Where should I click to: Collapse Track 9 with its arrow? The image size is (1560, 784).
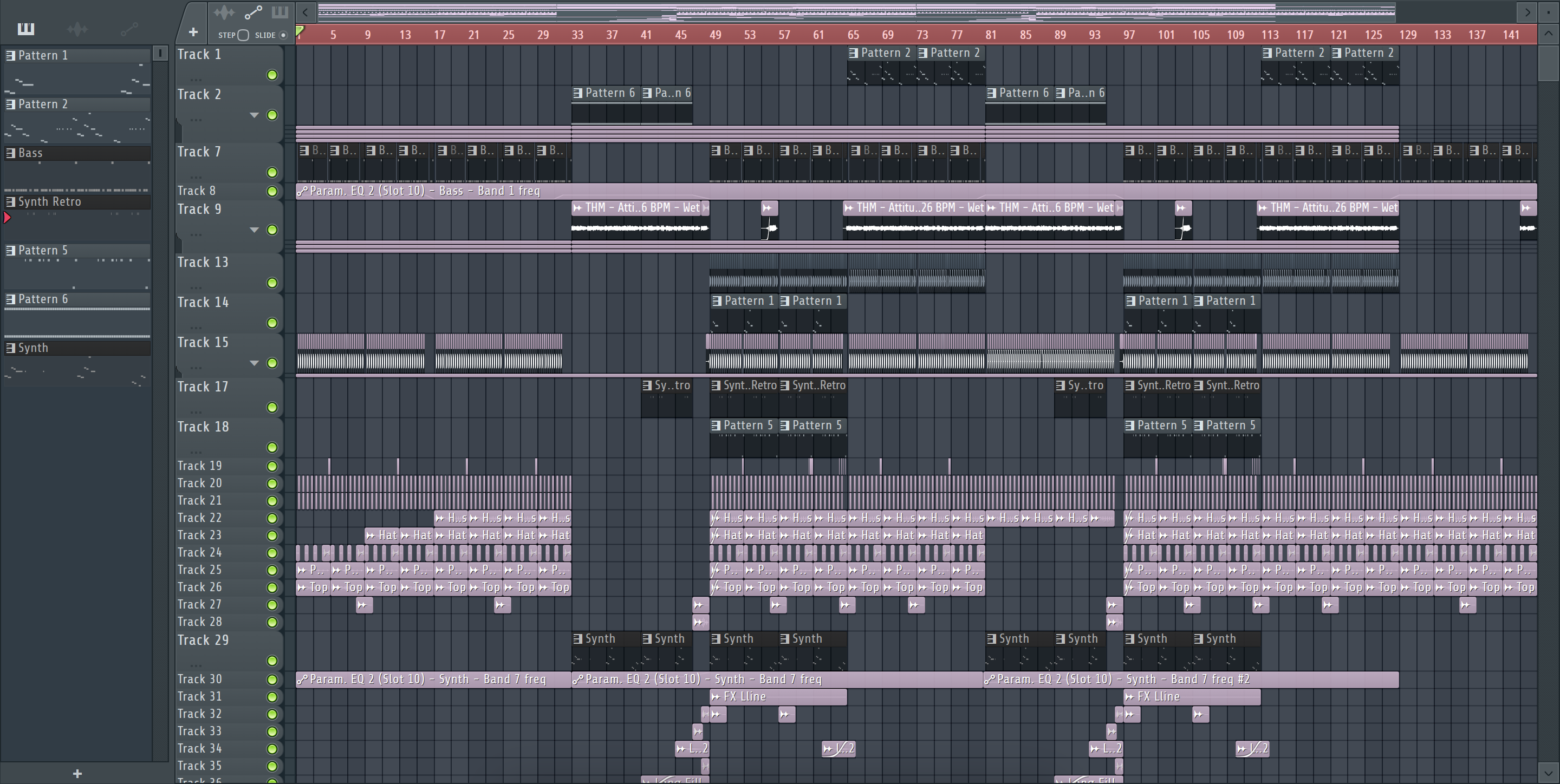point(255,230)
